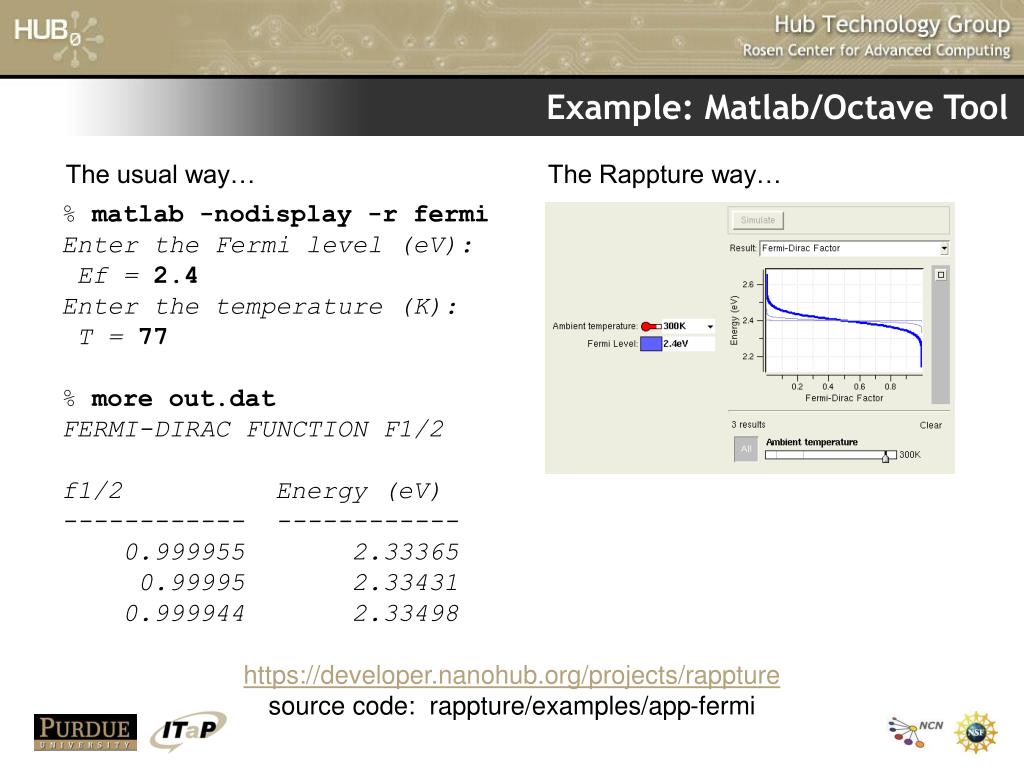Click the NCN logo
The image size is (1024, 768).
916,731
